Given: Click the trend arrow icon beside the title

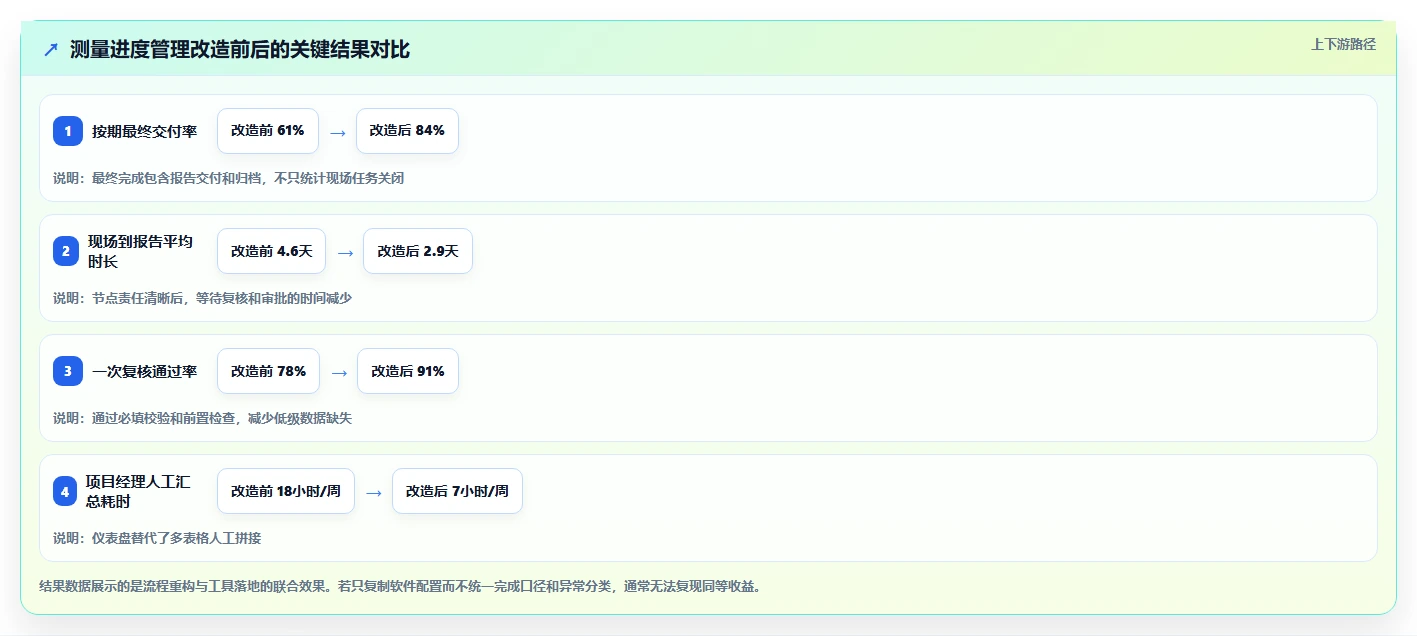Looking at the screenshot, I should 51,49.
